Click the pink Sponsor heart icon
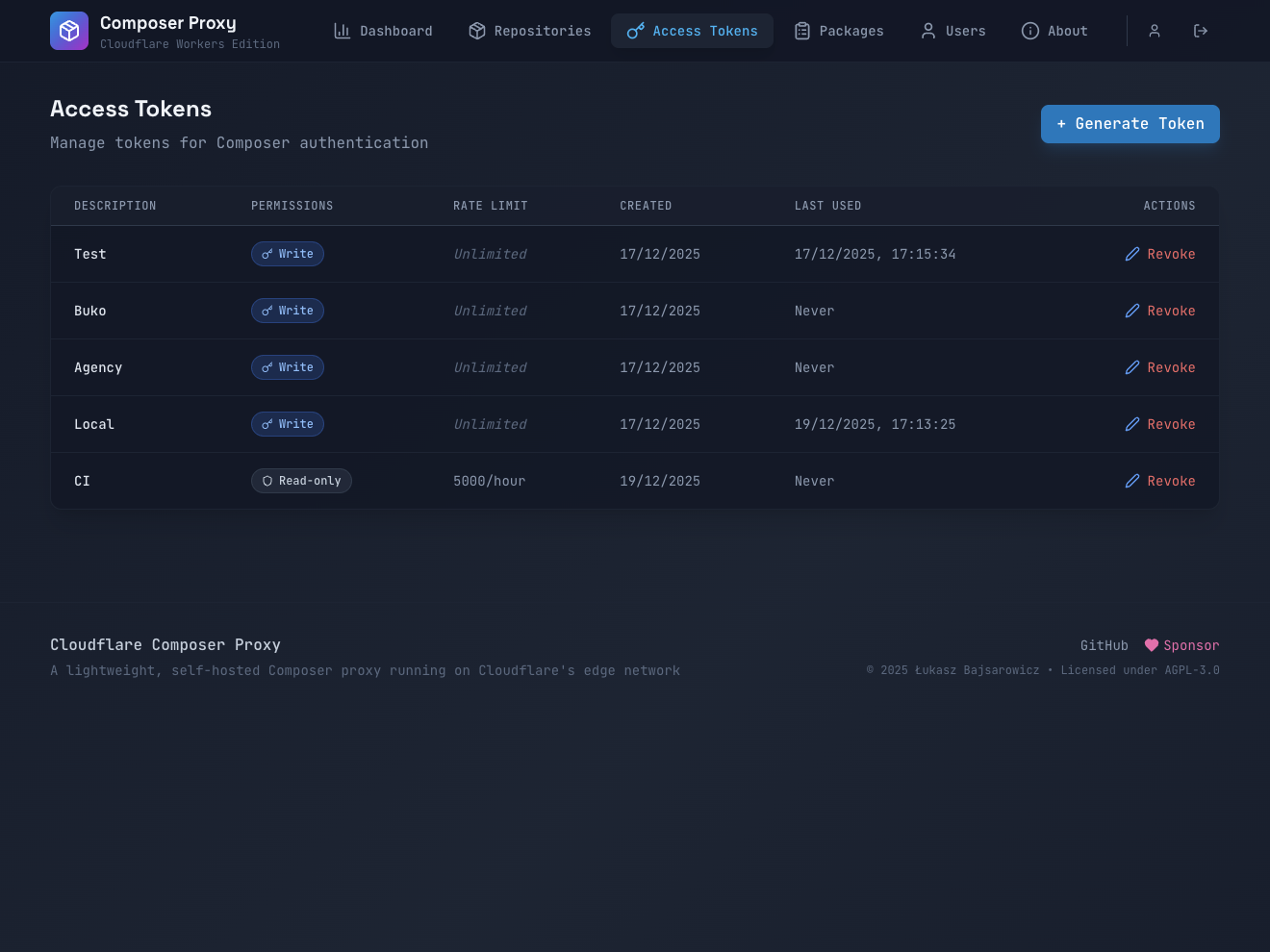 [x=1152, y=645]
